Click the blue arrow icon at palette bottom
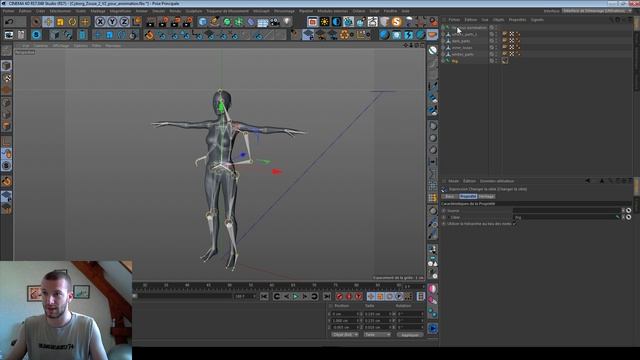This screenshot has width=640, height=360. (433, 329)
